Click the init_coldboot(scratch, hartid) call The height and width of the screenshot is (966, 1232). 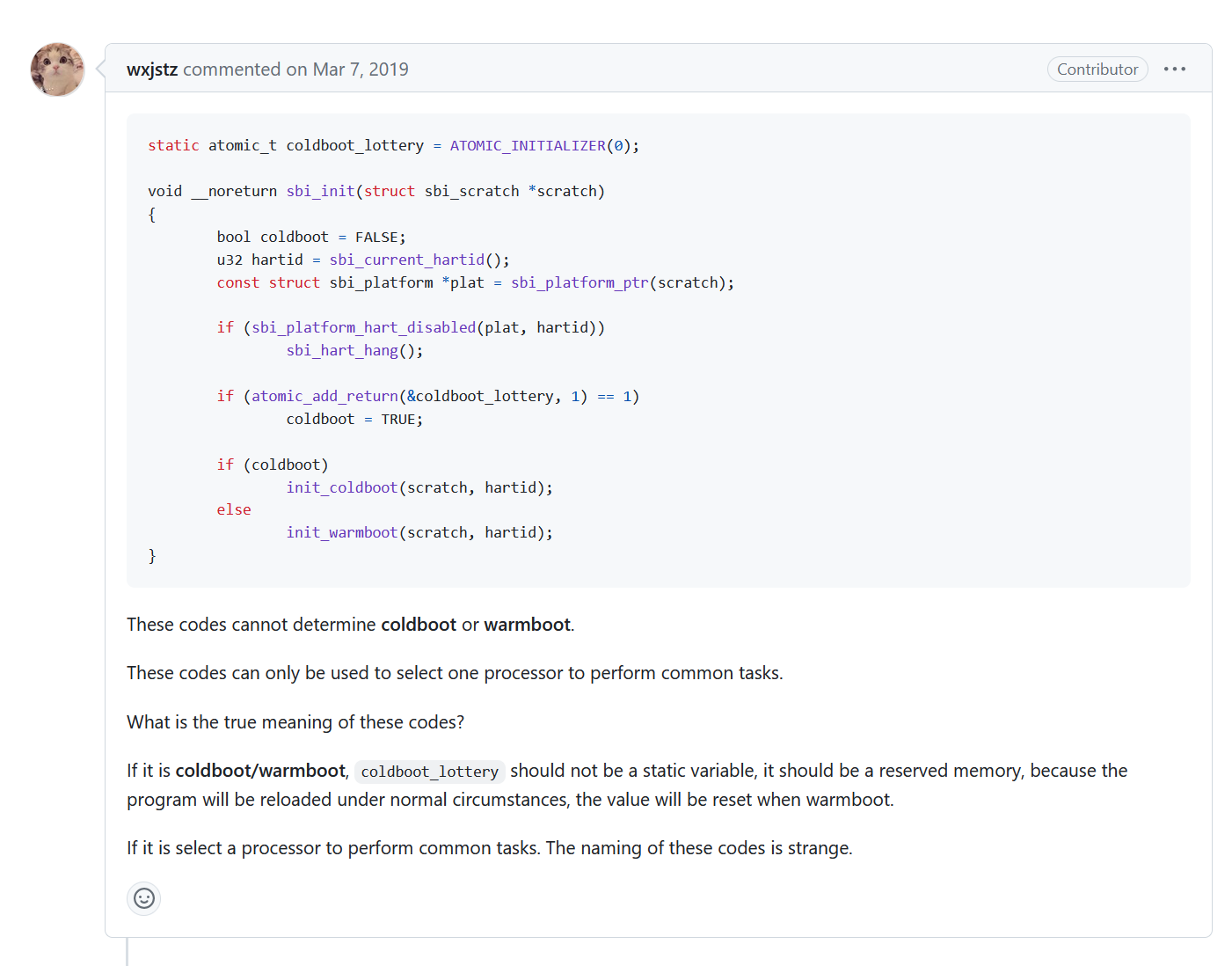click(x=419, y=487)
